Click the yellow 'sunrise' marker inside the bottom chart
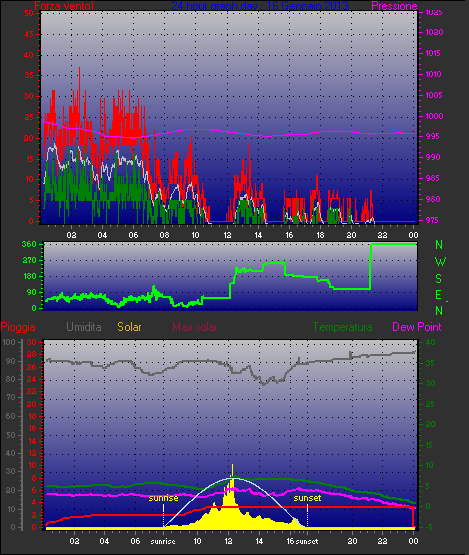 163,498
